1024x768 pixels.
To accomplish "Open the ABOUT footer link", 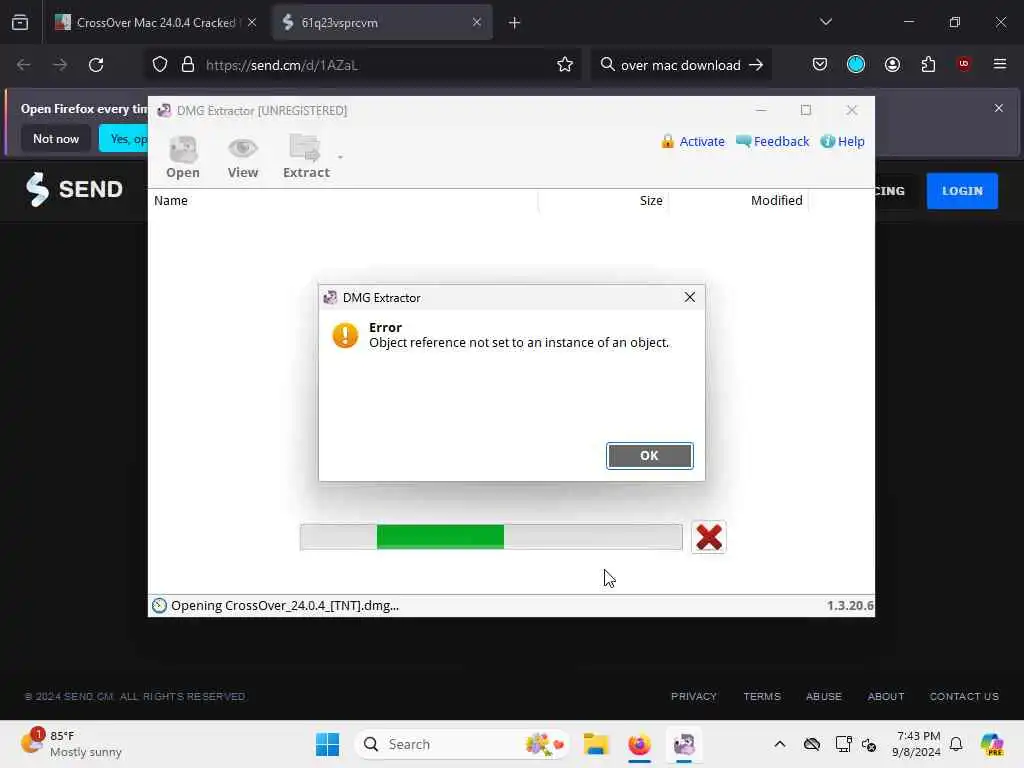I will coord(886,696).
